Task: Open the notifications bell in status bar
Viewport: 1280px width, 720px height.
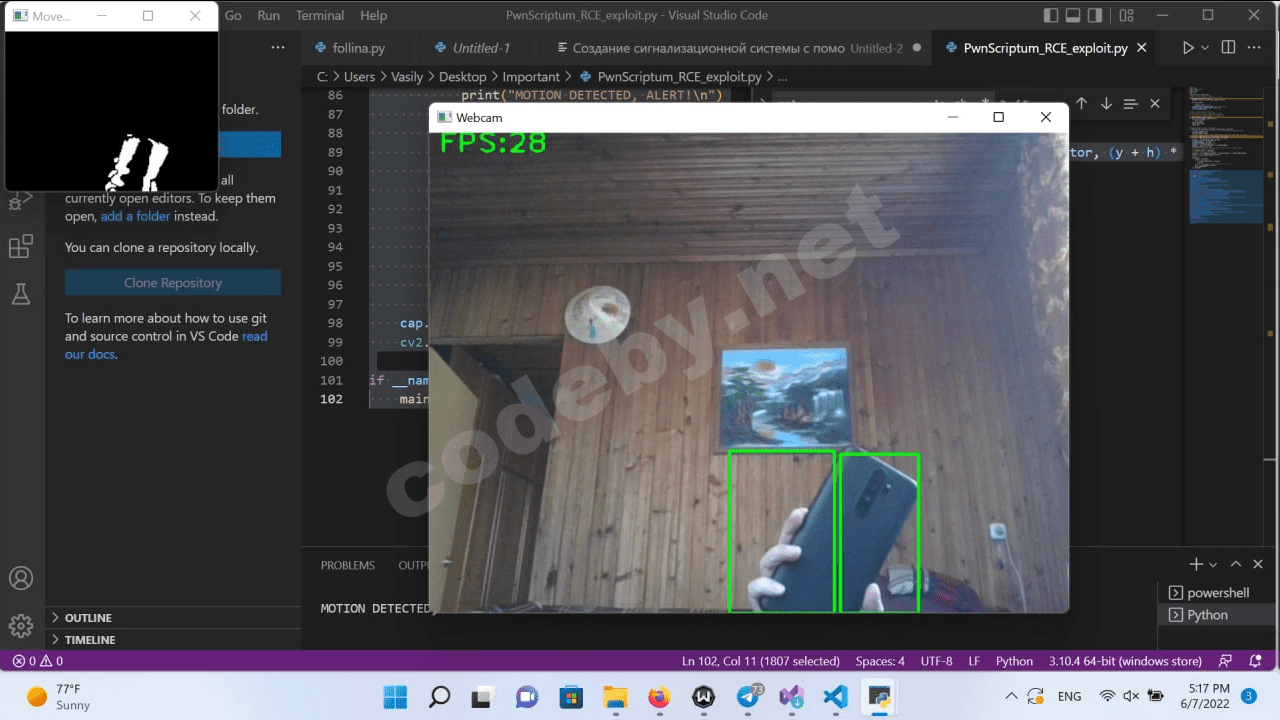Action: [x=1255, y=661]
